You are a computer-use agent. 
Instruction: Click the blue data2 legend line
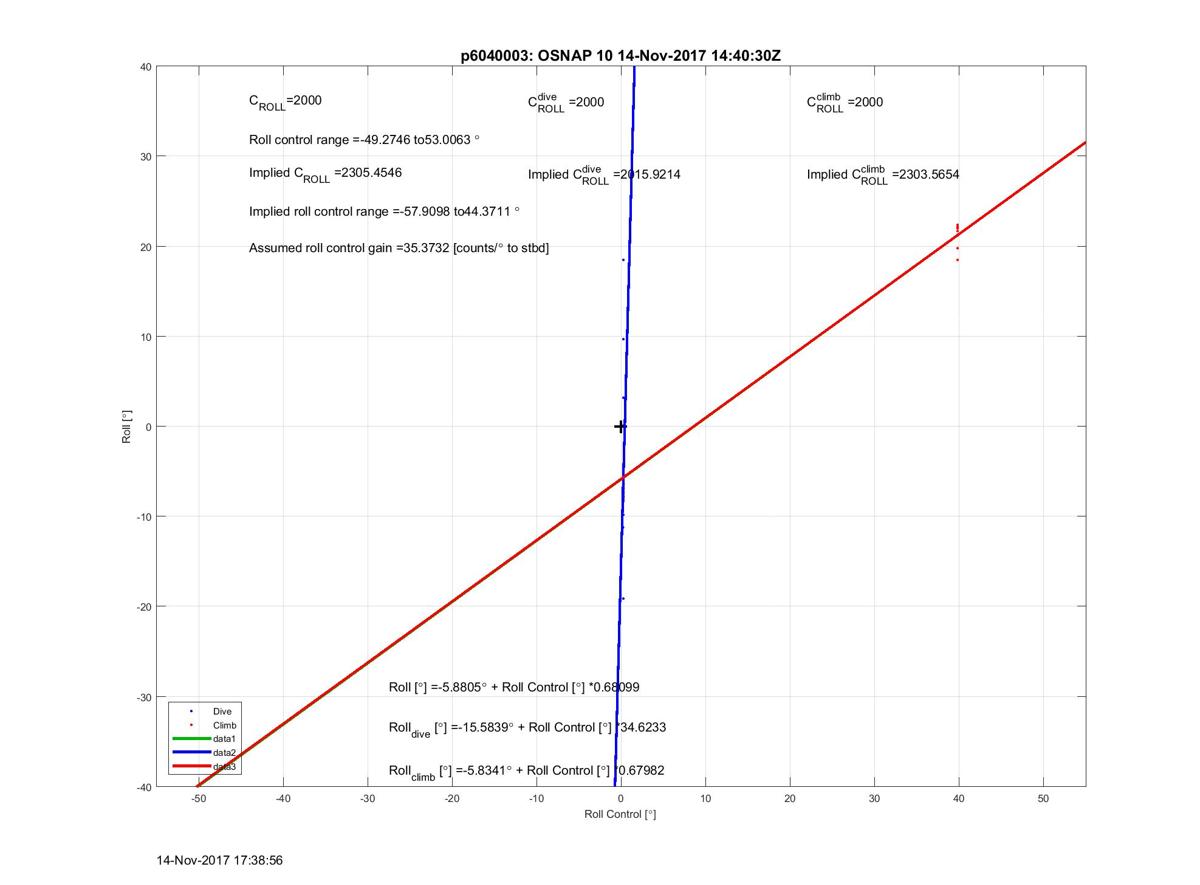pos(190,752)
